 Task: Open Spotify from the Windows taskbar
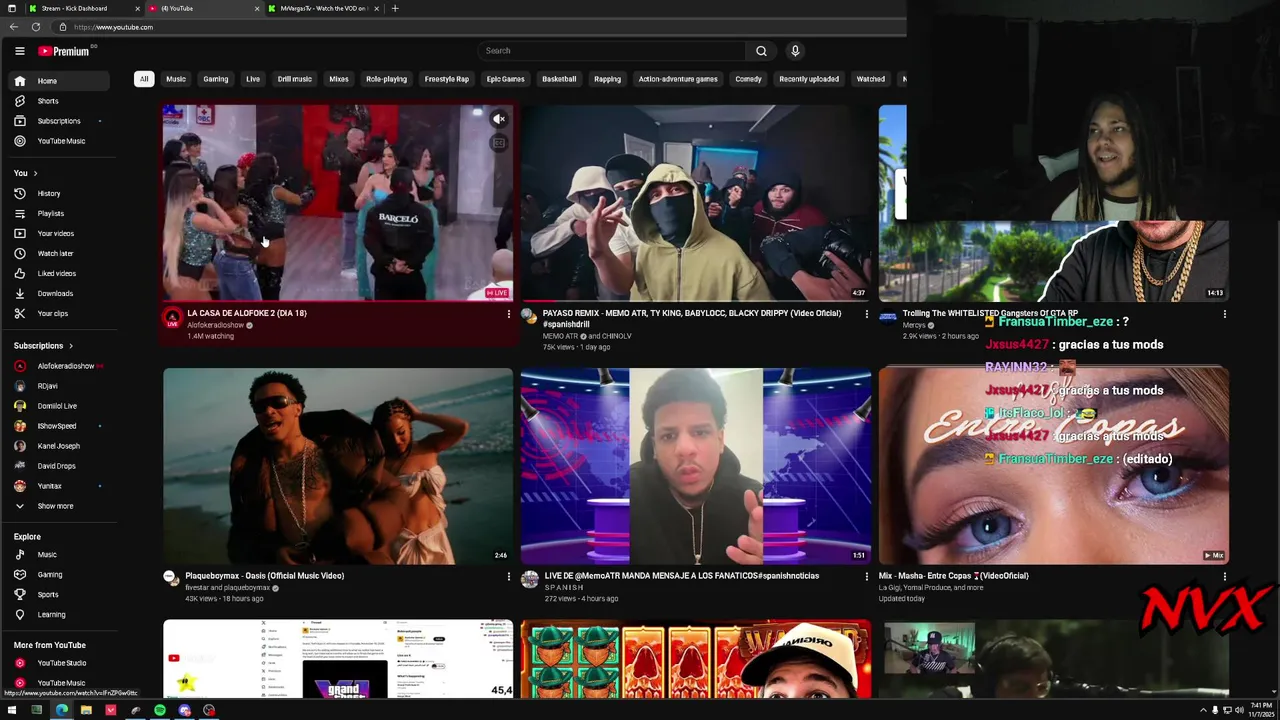(160, 710)
